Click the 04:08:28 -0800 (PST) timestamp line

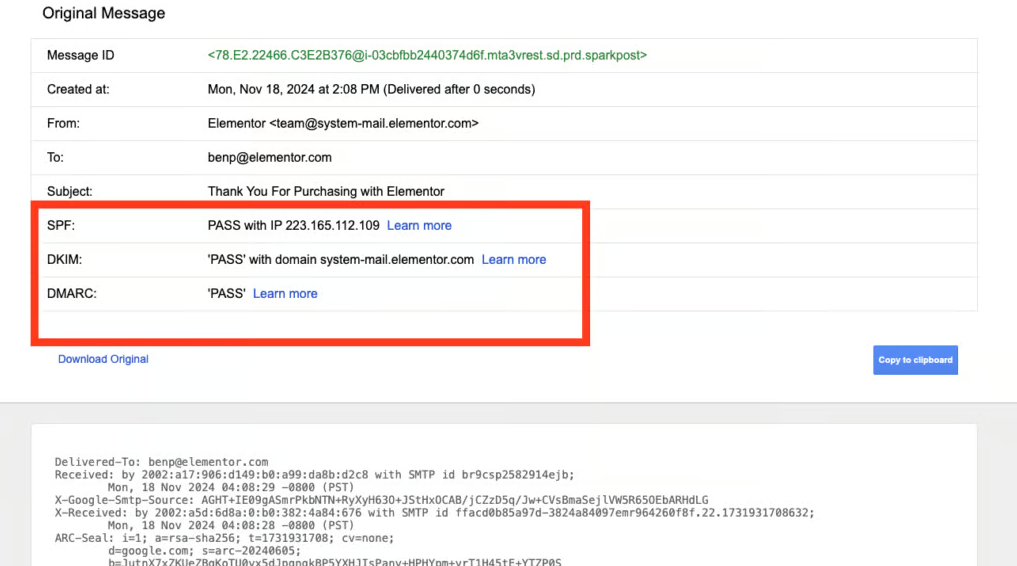pyautogui.click(x=231, y=526)
